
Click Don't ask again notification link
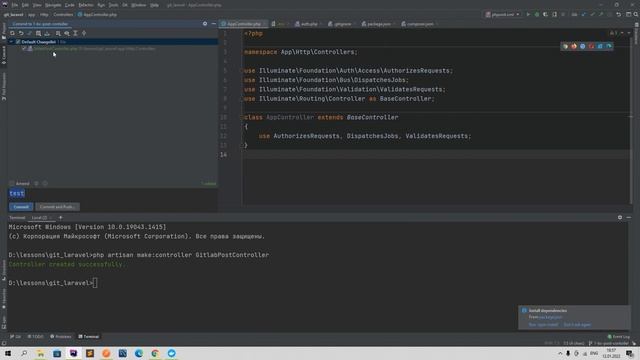click(577, 325)
